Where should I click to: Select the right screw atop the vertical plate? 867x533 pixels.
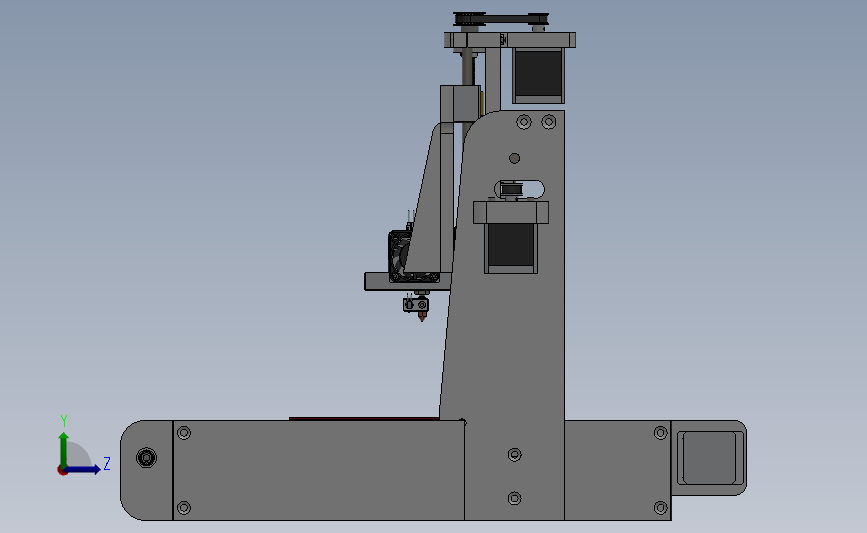point(549,122)
